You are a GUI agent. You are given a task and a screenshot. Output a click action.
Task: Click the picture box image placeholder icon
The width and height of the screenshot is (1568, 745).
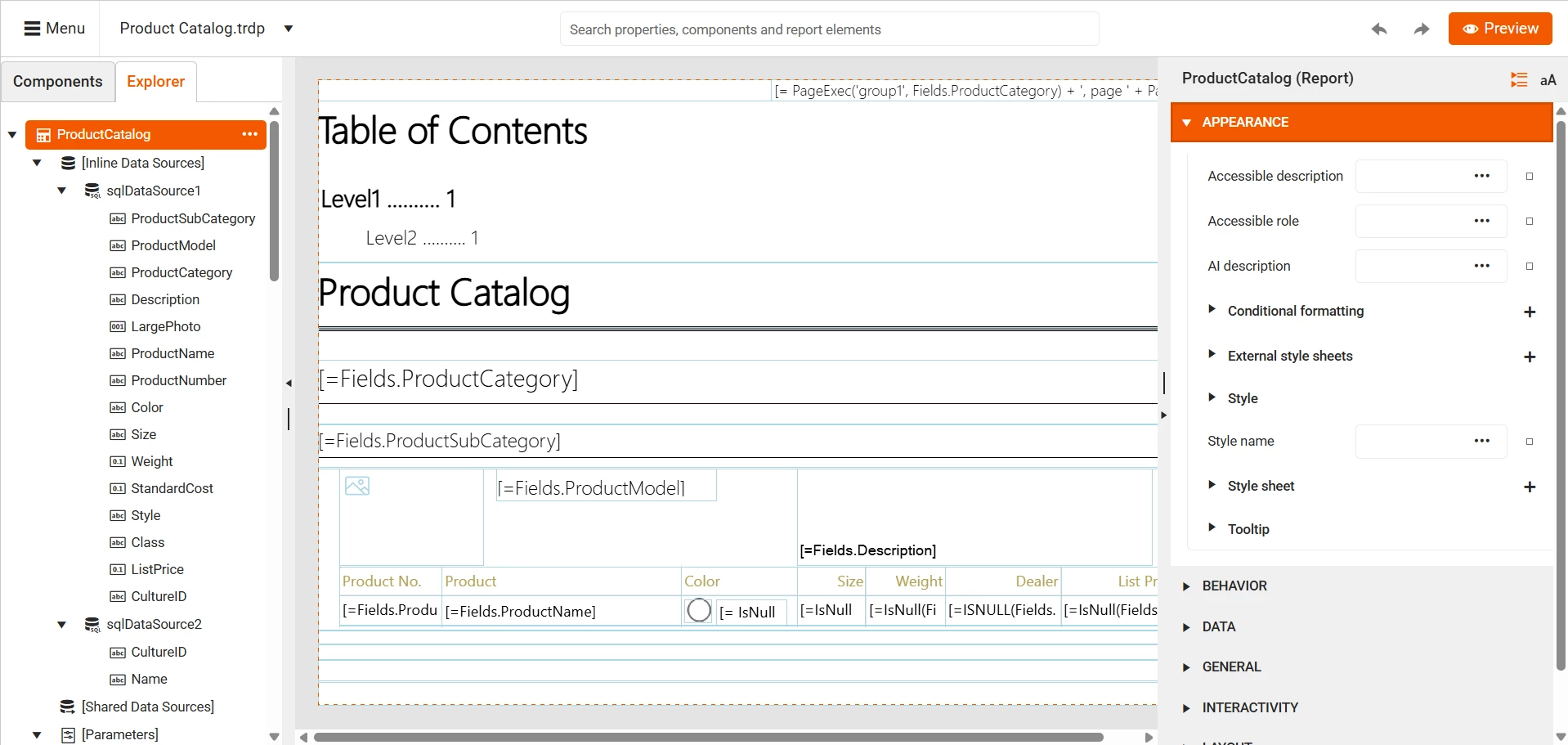click(x=357, y=486)
